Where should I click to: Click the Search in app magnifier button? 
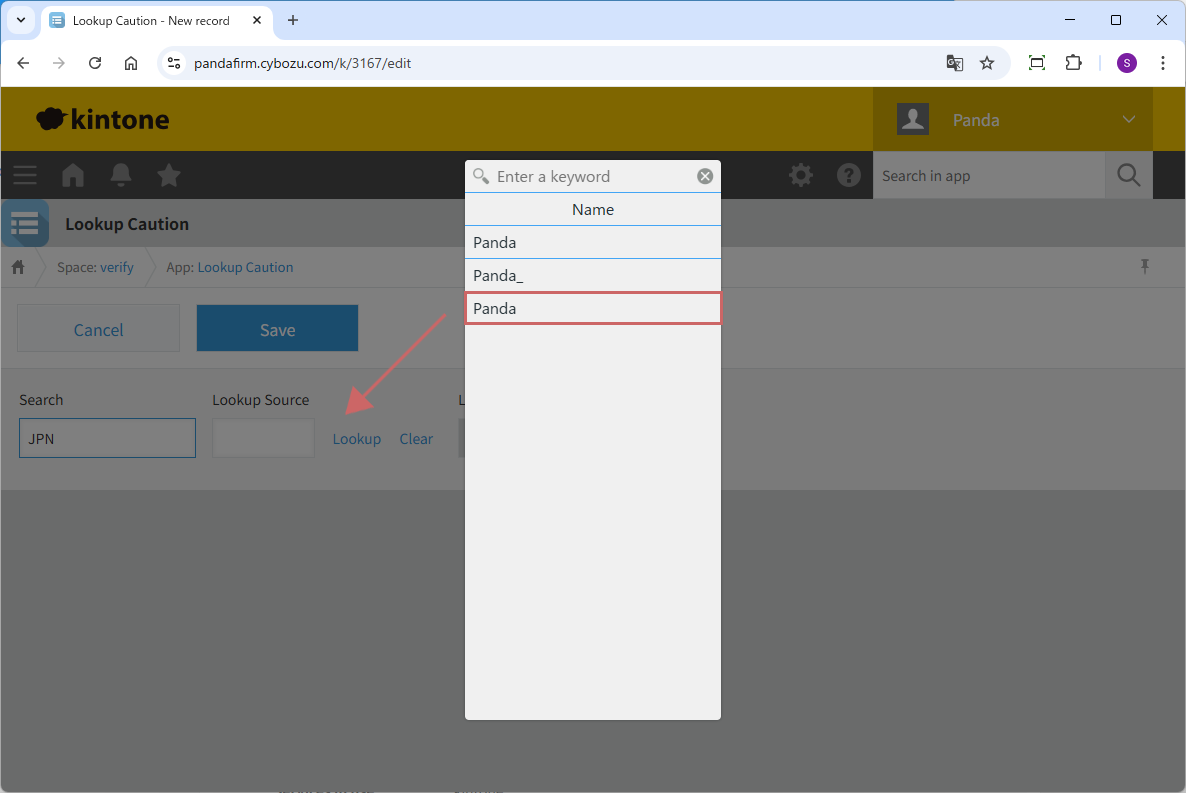click(1128, 176)
